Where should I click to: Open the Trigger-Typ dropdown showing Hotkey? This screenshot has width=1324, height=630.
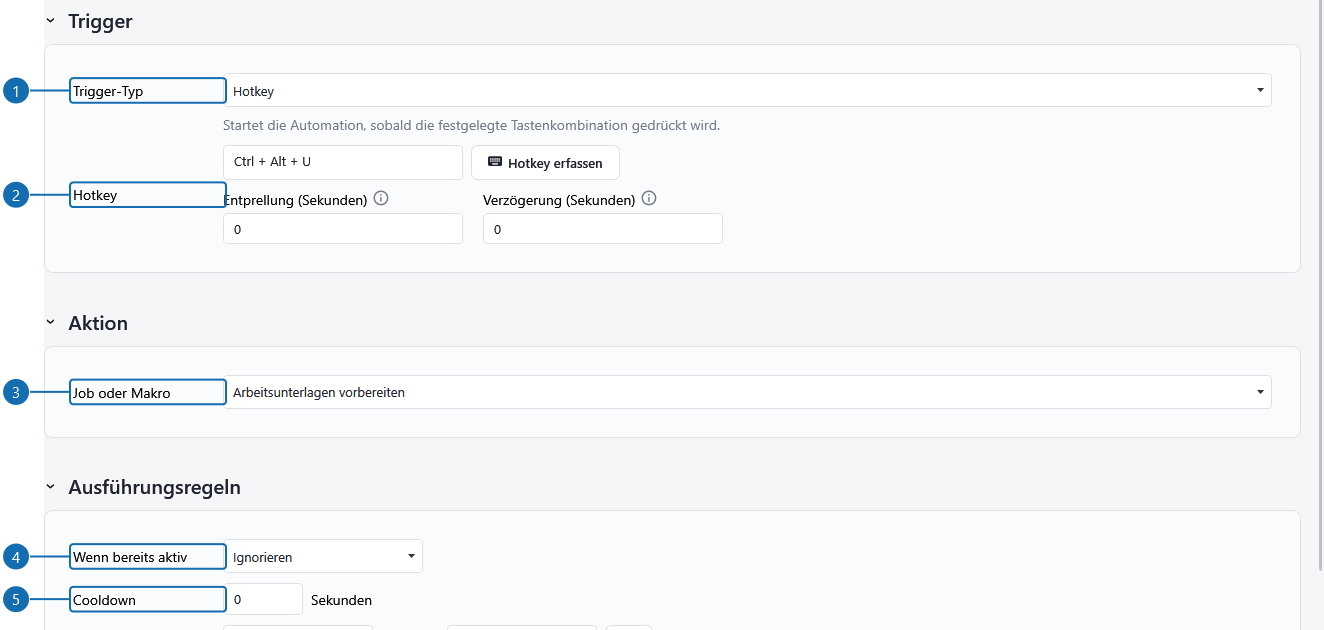coord(747,91)
